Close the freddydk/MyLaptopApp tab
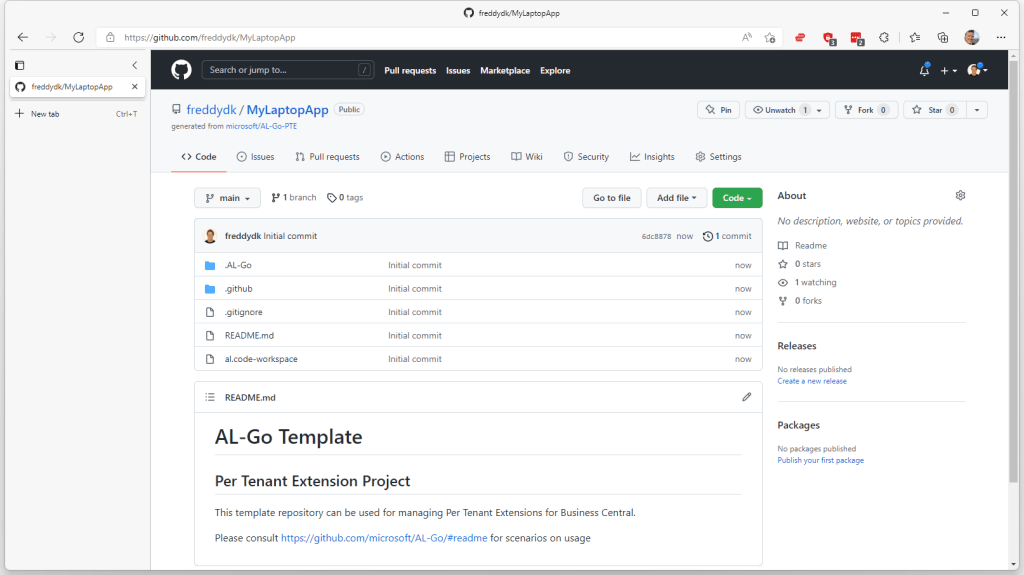This screenshot has height=575, width=1024. (135, 86)
